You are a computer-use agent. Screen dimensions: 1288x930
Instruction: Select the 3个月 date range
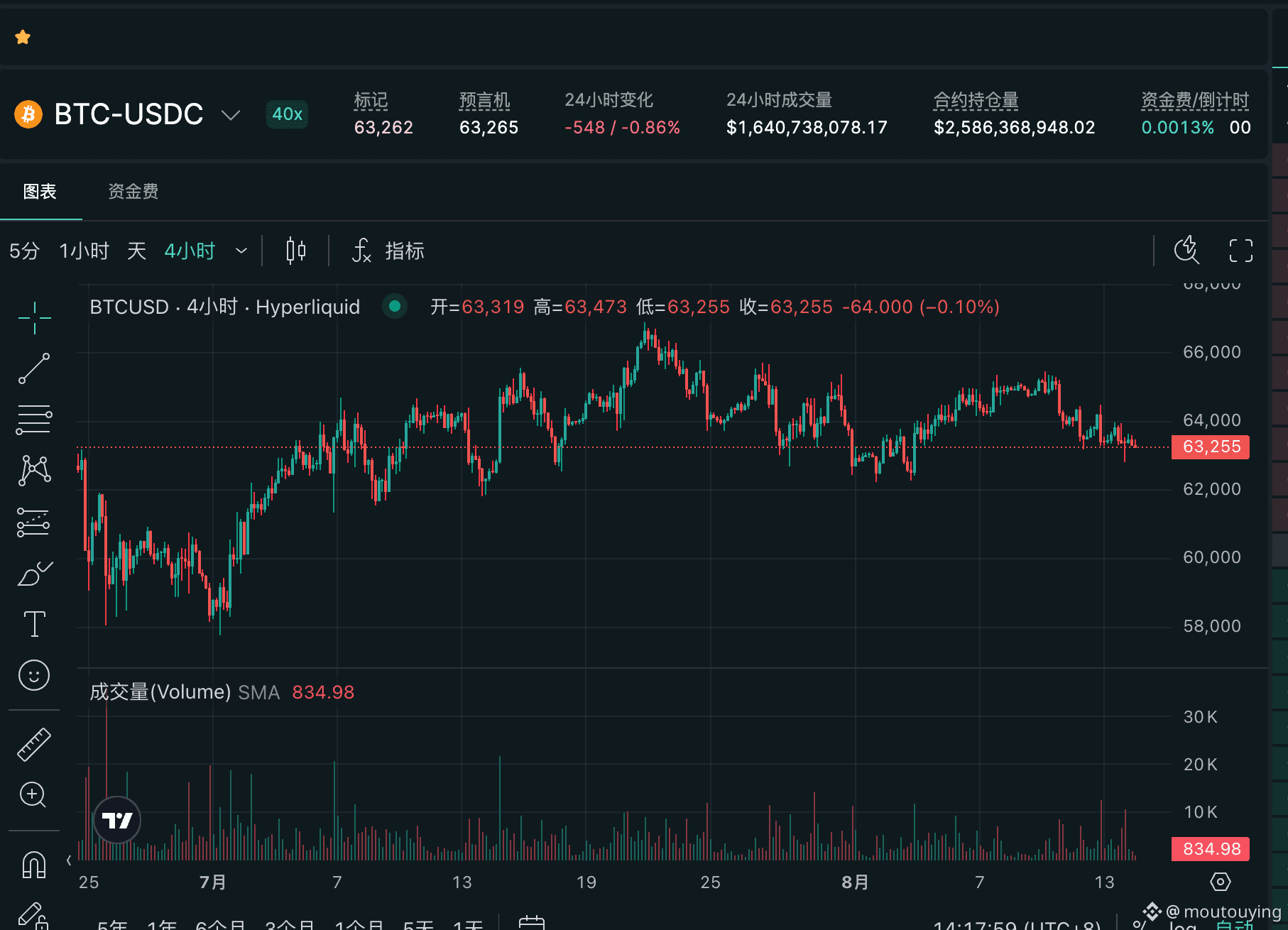[x=290, y=925]
